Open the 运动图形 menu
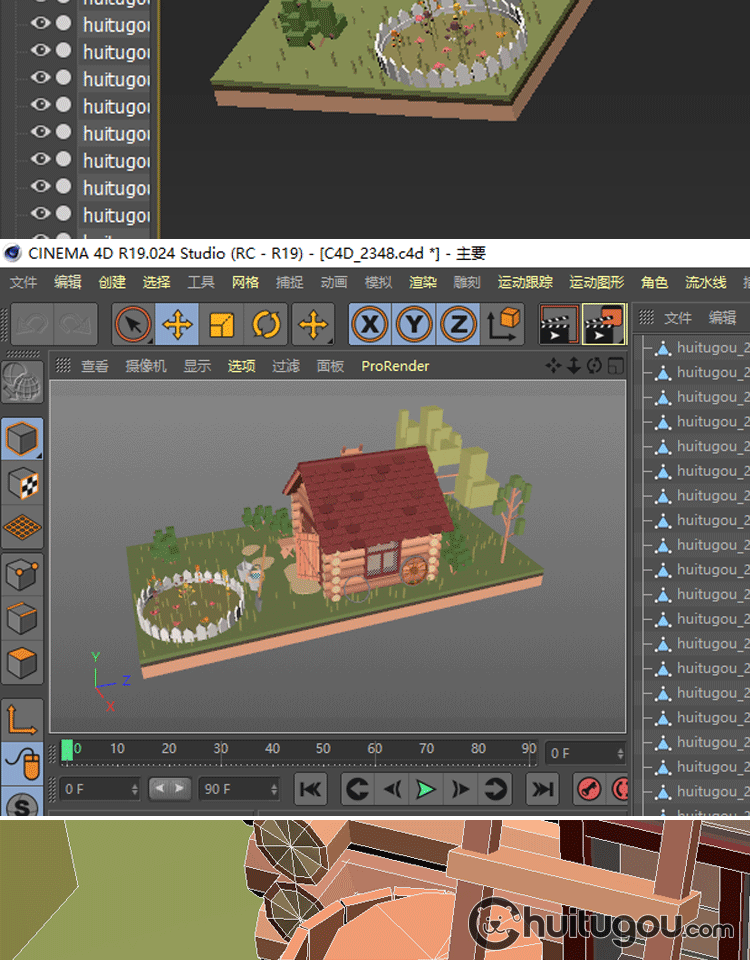The image size is (750, 960). point(596,283)
